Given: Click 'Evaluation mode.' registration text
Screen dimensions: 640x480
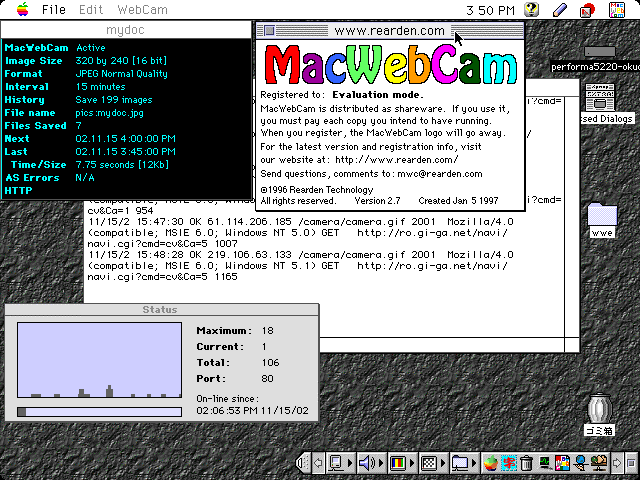Looking at the screenshot, I should (x=378, y=95).
